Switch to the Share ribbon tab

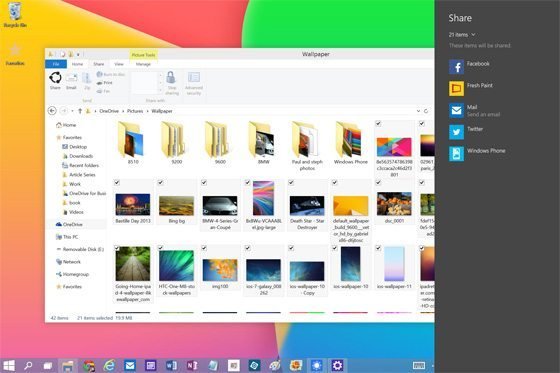[x=99, y=64]
